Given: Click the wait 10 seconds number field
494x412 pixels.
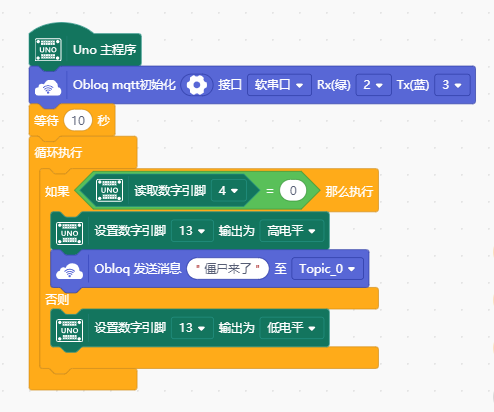Looking at the screenshot, I should point(78,120).
